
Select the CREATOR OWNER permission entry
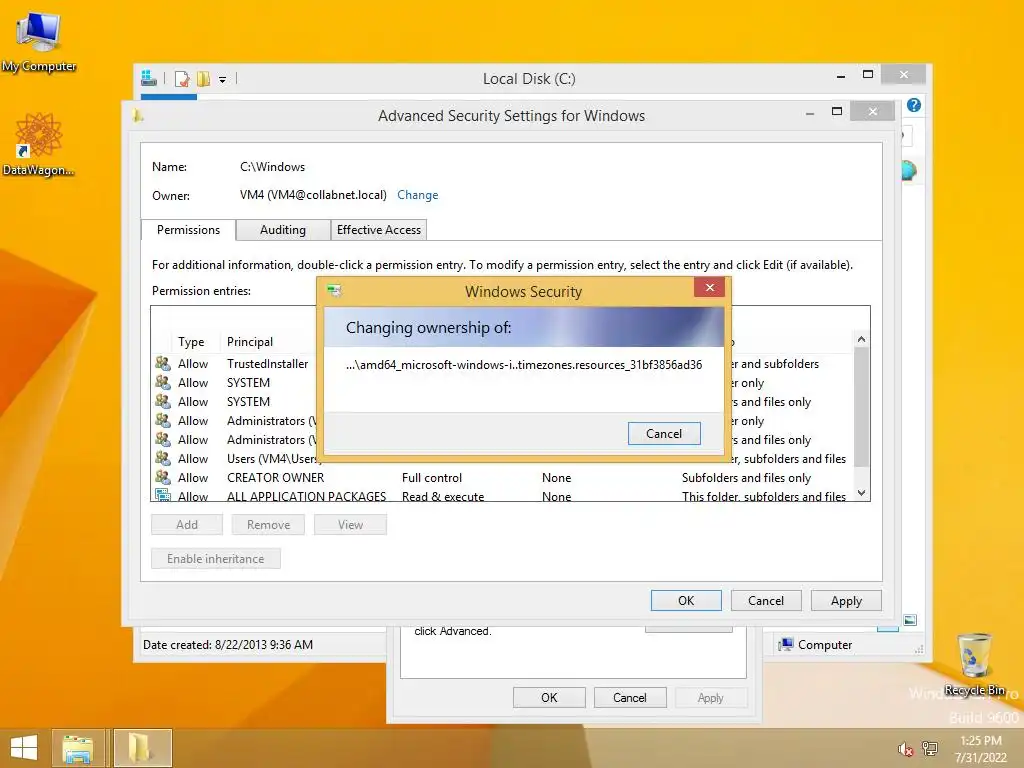(x=503, y=478)
